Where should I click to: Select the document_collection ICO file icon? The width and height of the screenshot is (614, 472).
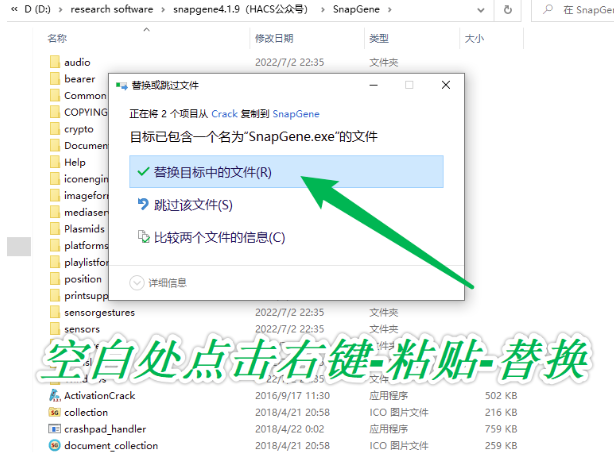click(x=55, y=445)
